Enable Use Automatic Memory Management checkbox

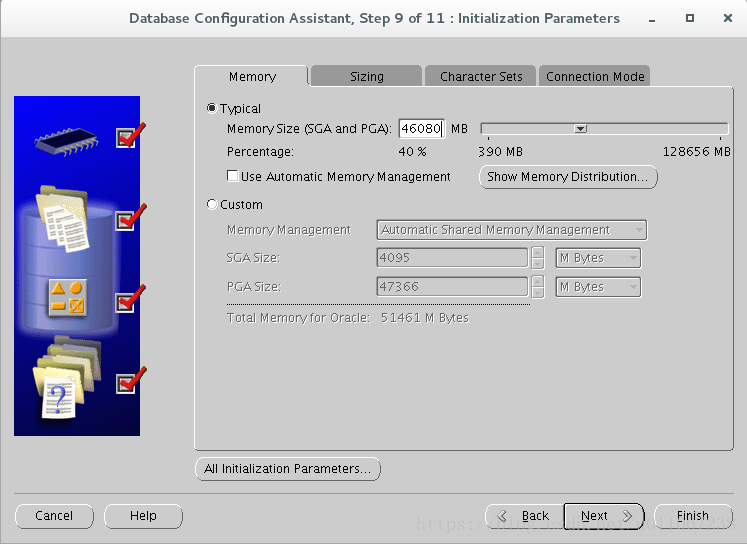[x=232, y=176]
